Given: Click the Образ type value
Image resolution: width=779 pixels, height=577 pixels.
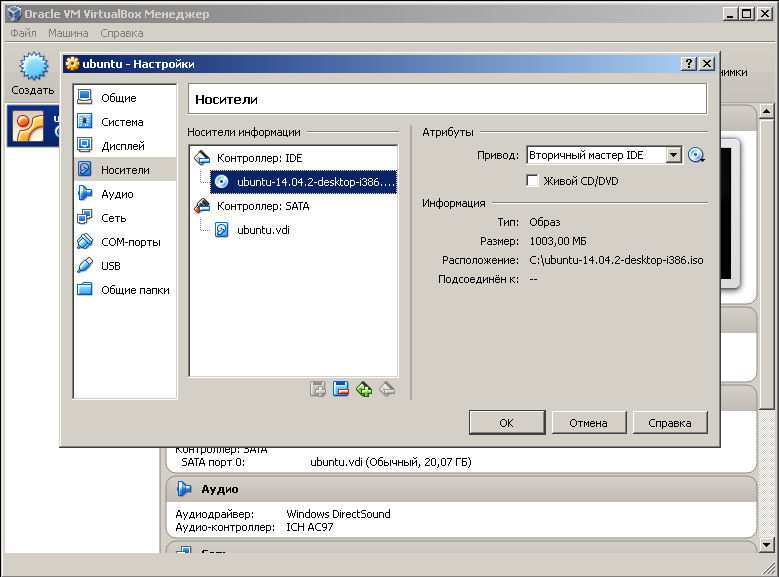Looking at the screenshot, I should (545, 222).
